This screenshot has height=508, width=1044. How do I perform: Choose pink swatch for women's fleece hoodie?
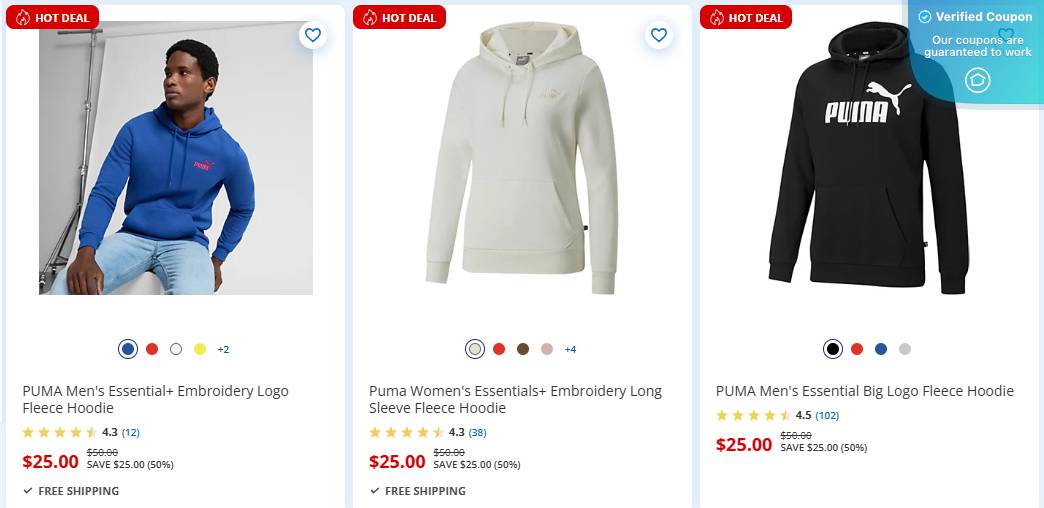(x=547, y=349)
